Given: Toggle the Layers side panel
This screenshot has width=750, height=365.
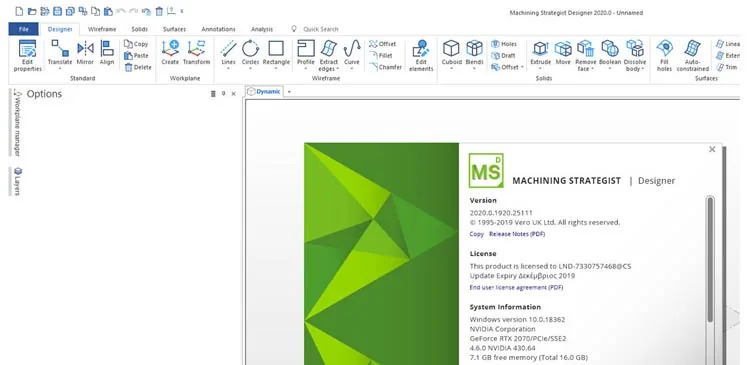Looking at the screenshot, I should pos(18,181).
